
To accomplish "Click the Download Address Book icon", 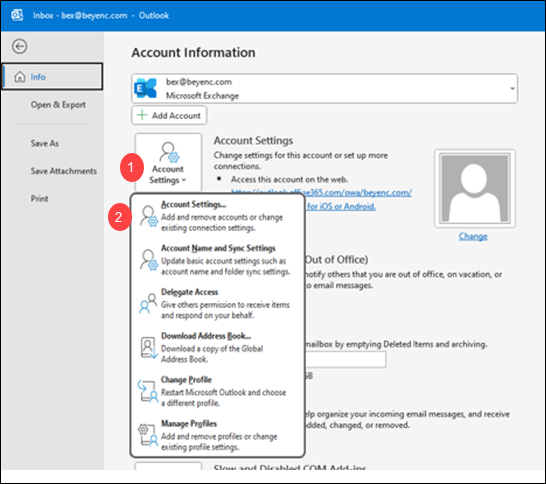I will tap(149, 348).
